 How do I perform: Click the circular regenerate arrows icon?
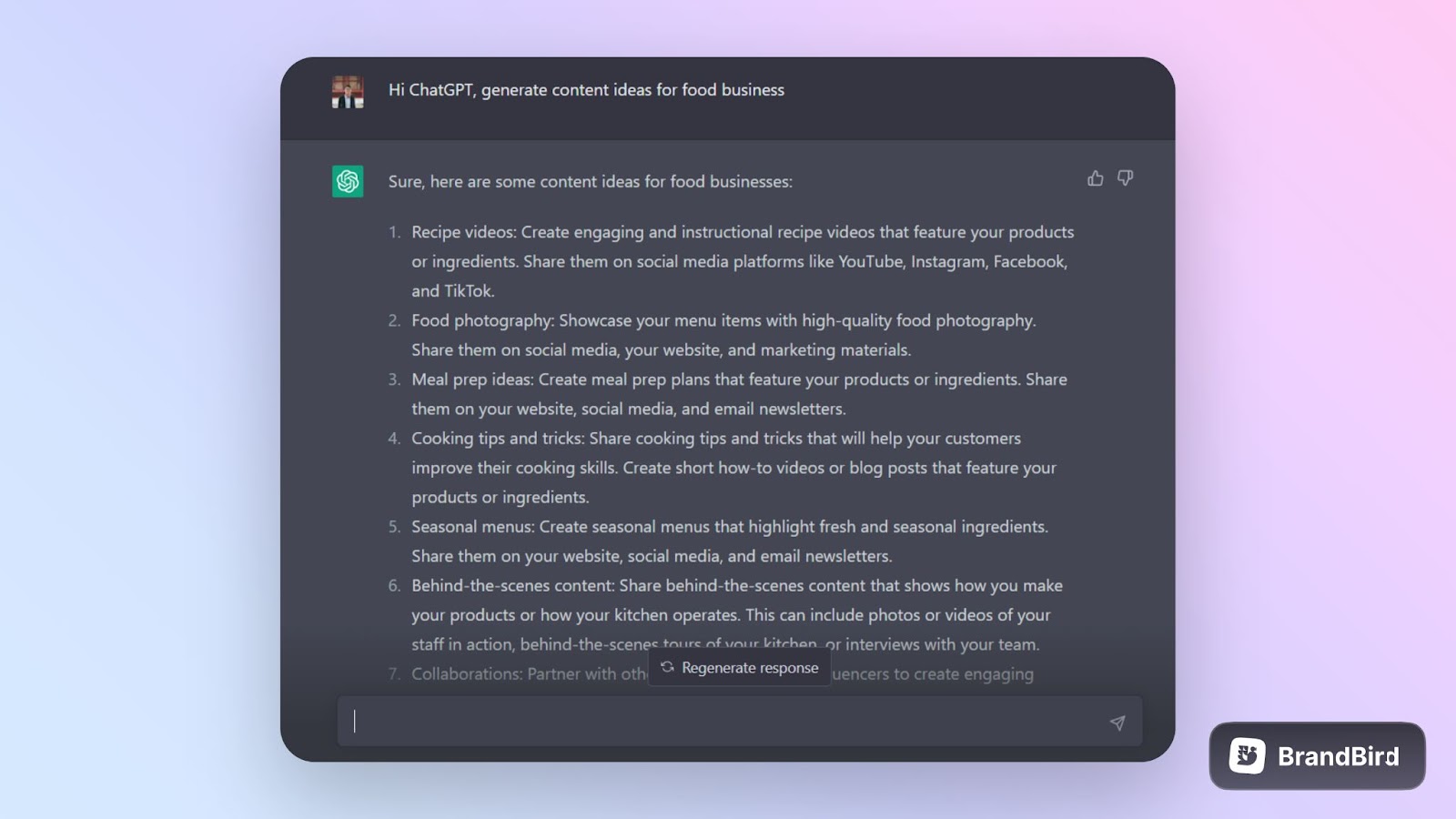pos(667,667)
